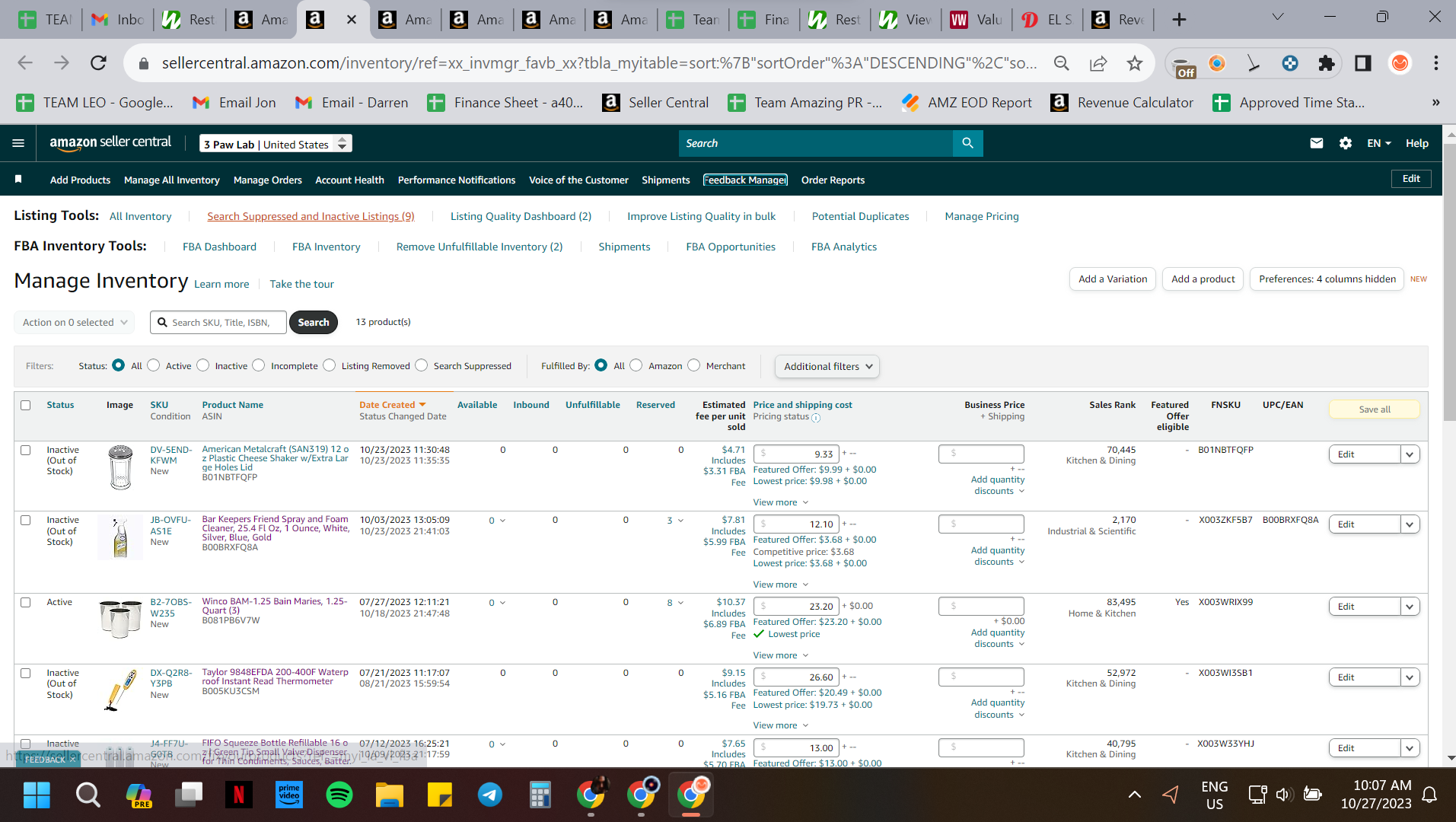Select the American Metalcraft Cheese Shaker row checkbox
This screenshot has height=822, width=1456.
(26, 450)
